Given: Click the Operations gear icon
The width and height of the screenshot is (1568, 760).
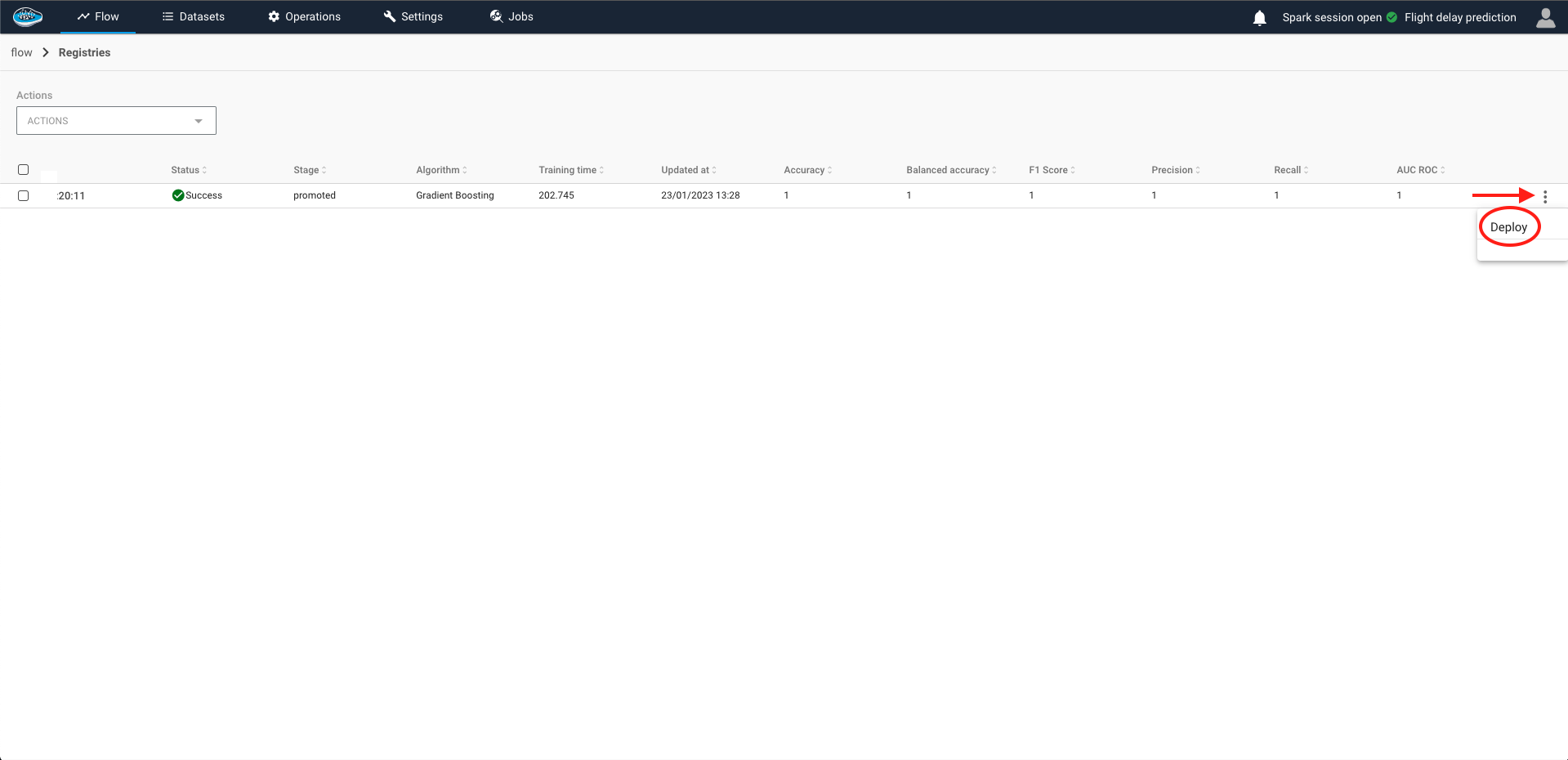Looking at the screenshot, I should pos(274,16).
